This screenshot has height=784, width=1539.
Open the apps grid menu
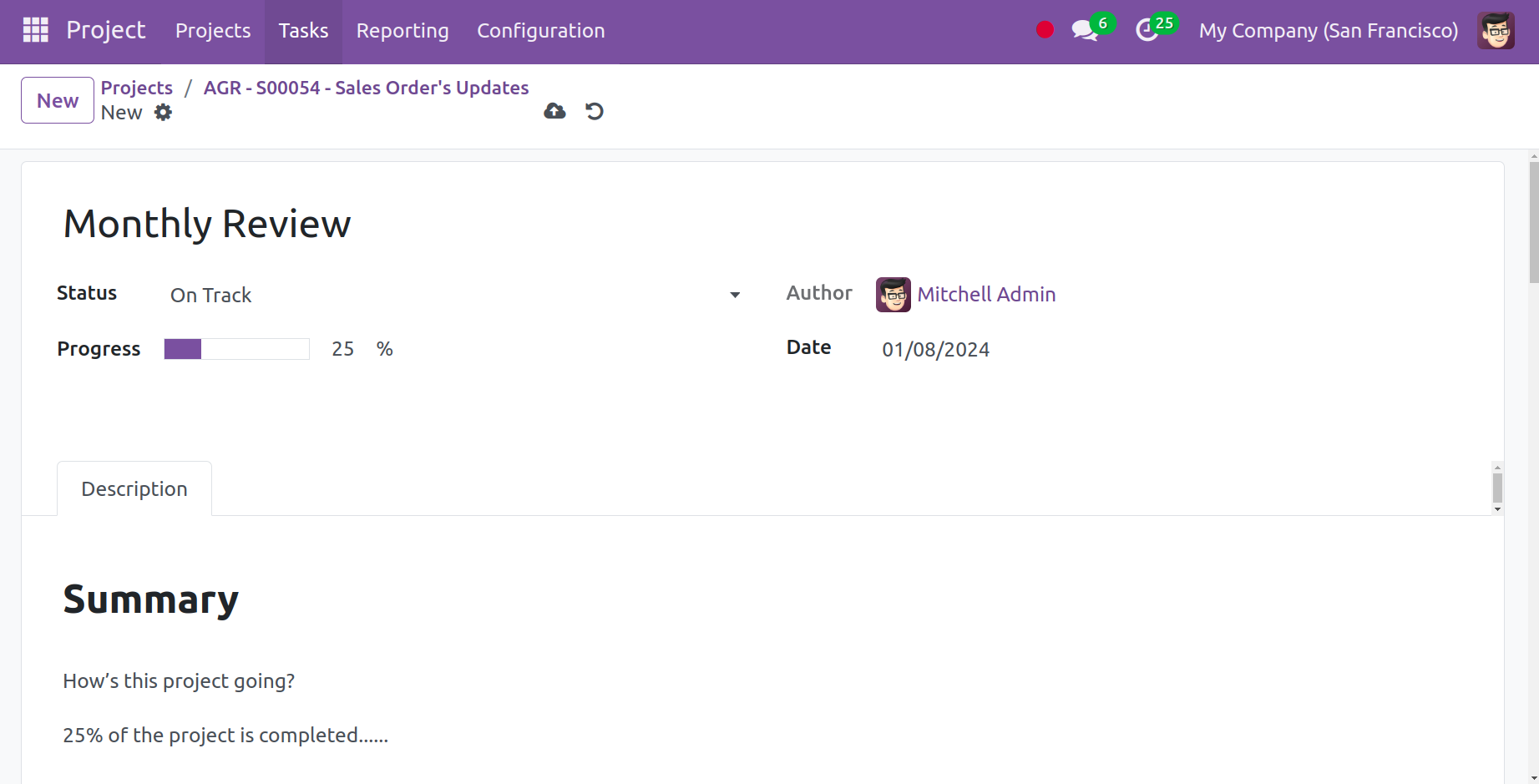pos(35,30)
